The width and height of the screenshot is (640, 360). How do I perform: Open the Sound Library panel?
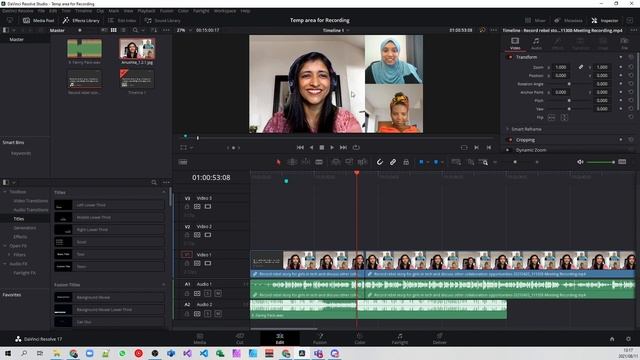162,20
